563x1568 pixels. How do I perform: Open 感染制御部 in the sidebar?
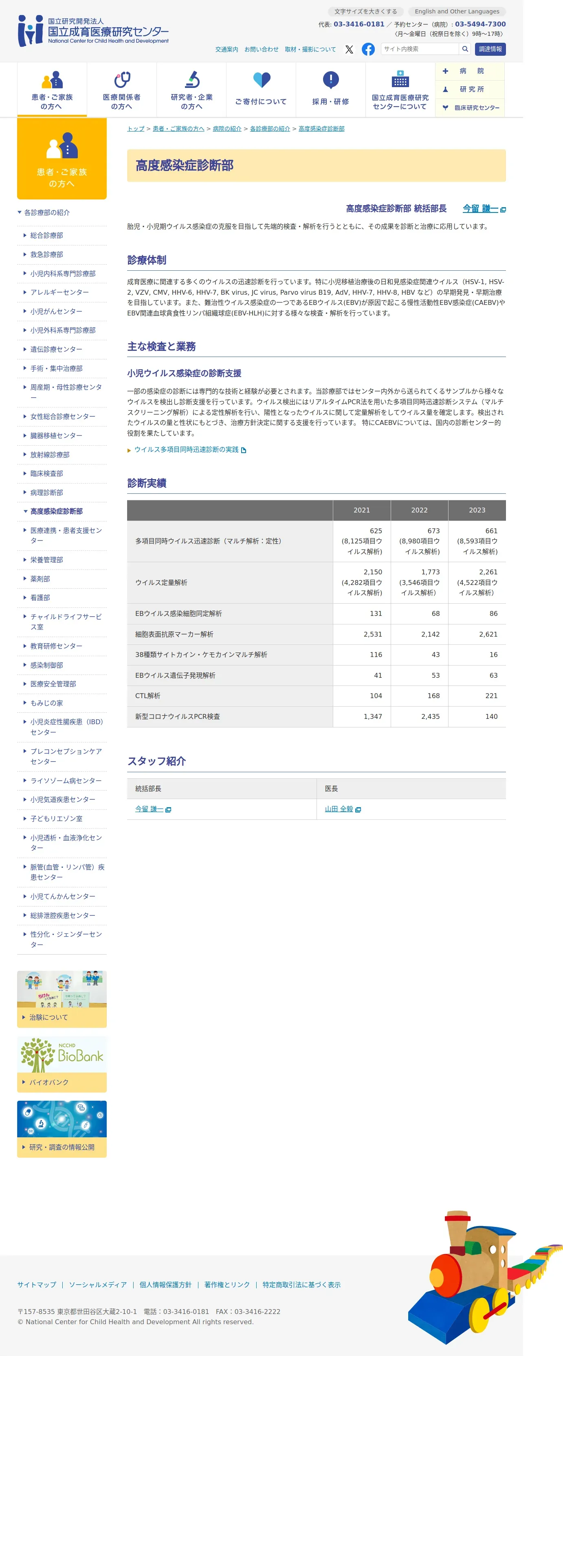point(46,665)
